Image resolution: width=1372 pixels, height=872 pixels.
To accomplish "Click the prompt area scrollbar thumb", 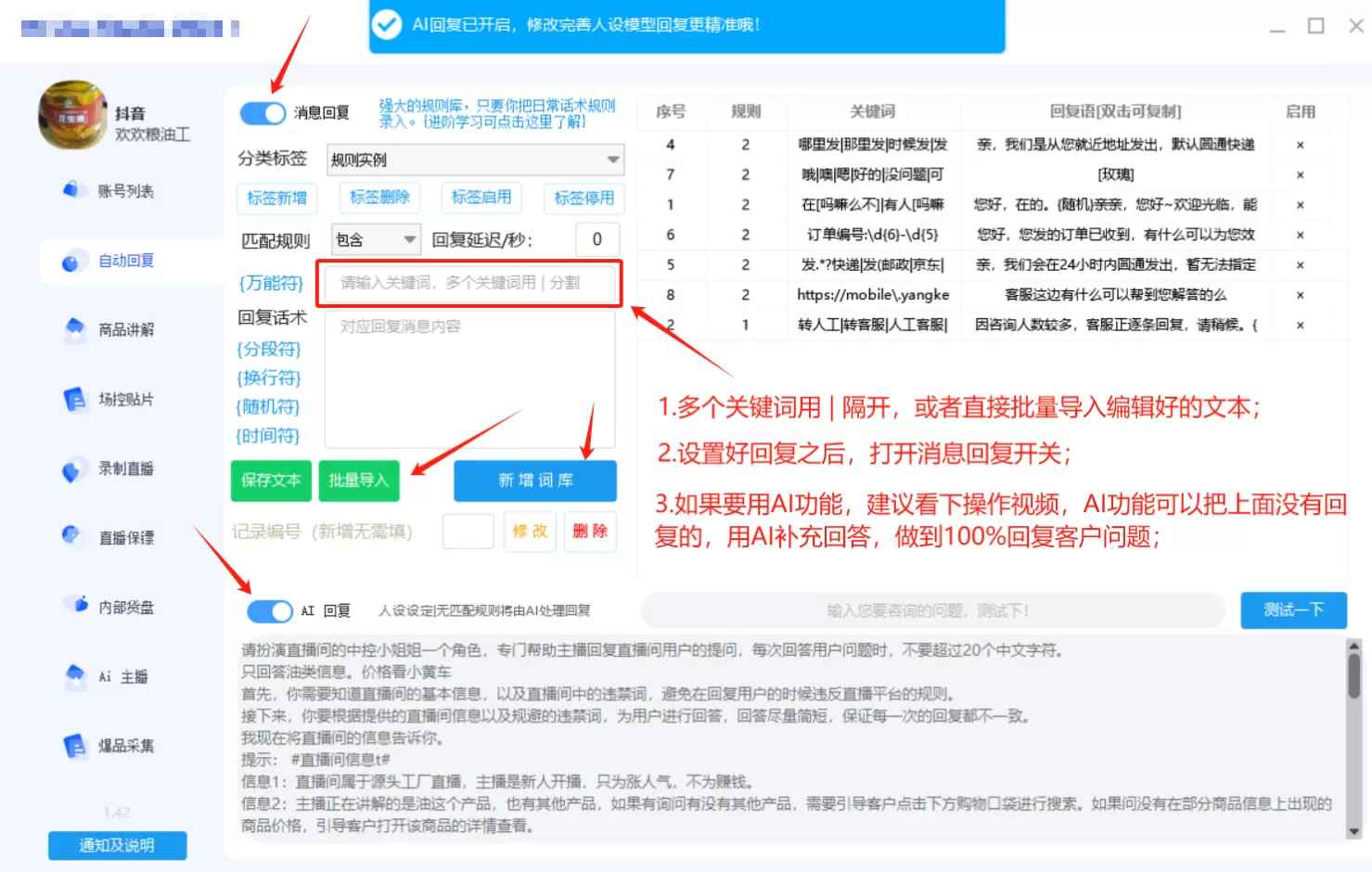I will (1353, 674).
